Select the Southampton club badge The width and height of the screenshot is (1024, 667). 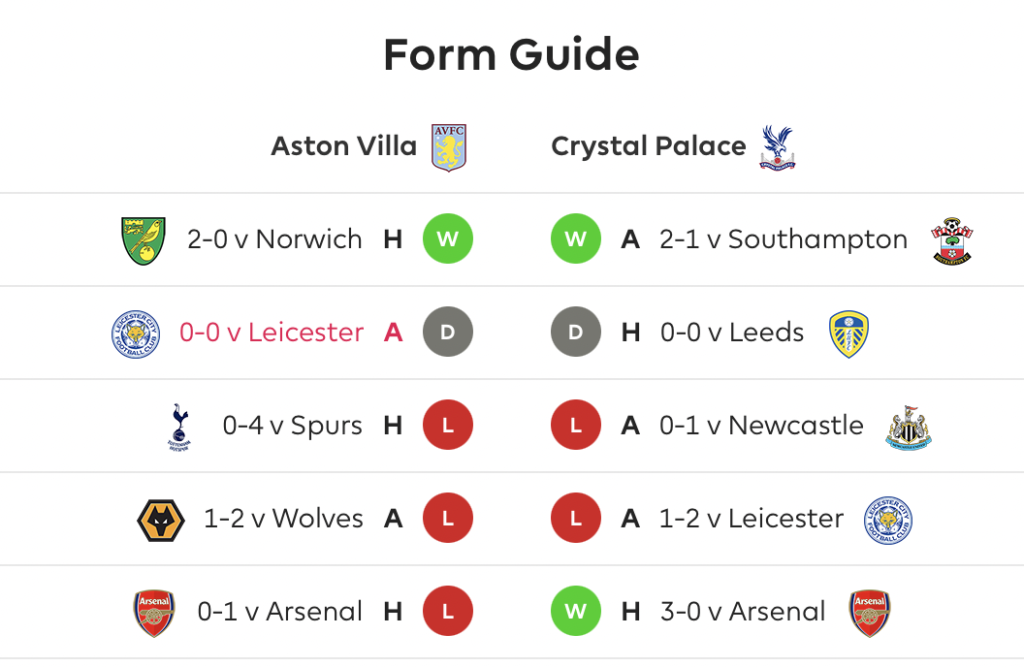(x=952, y=240)
